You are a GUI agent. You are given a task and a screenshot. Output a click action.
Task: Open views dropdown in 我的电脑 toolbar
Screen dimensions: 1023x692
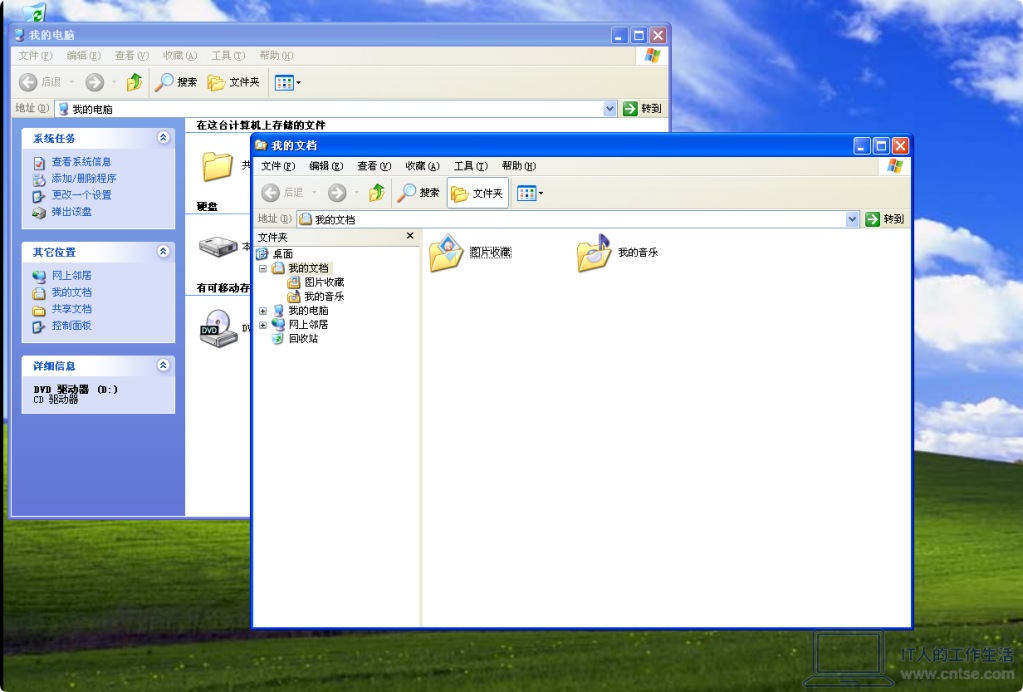287,82
